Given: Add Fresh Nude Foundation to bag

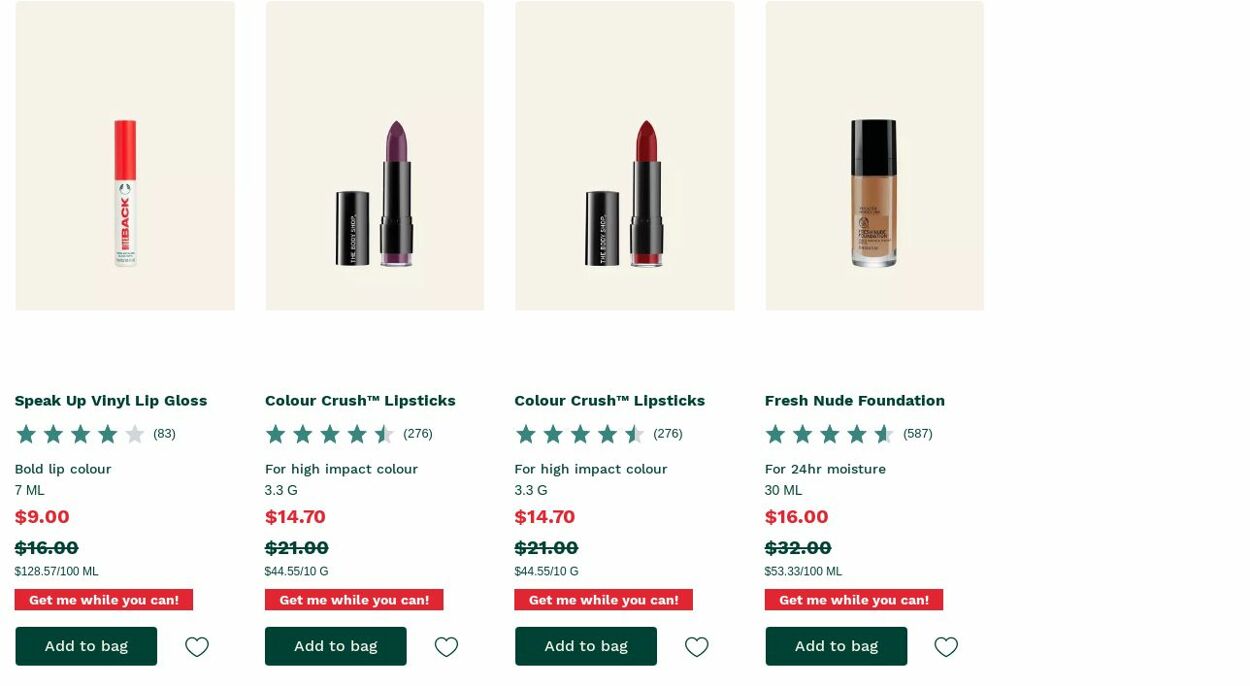Looking at the screenshot, I should click(836, 645).
